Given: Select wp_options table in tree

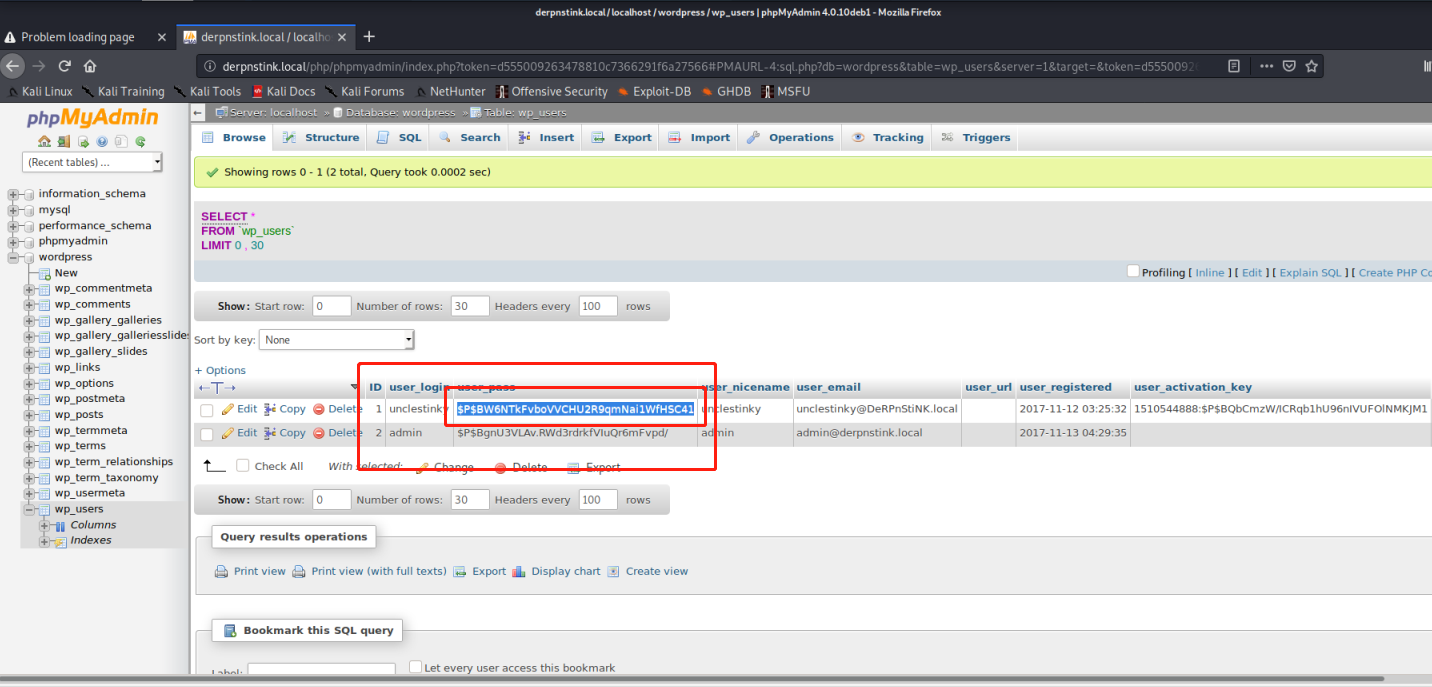Looking at the screenshot, I should pos(84,383).
